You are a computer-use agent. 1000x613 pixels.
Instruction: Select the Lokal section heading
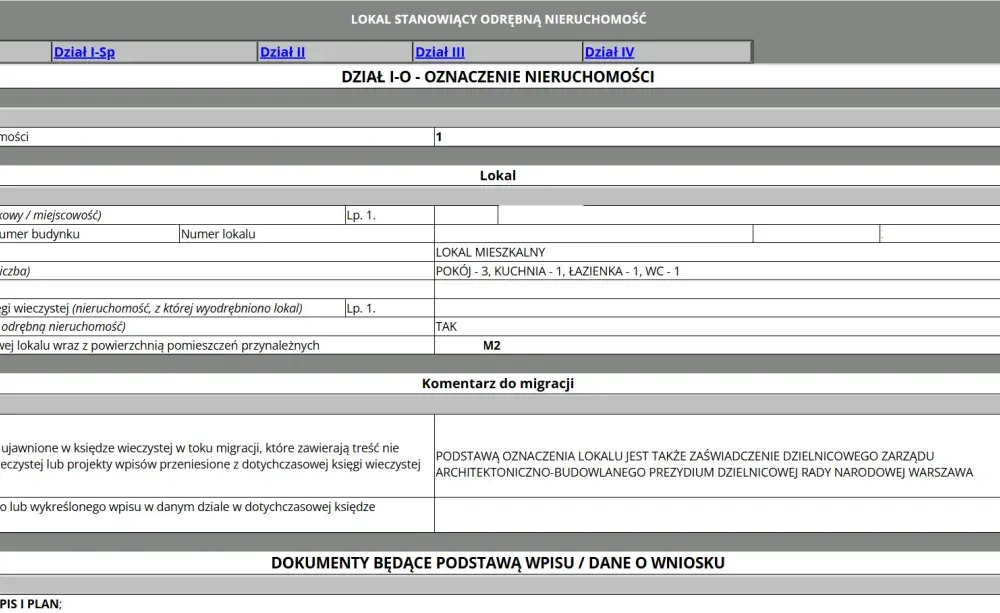(497, 175)
